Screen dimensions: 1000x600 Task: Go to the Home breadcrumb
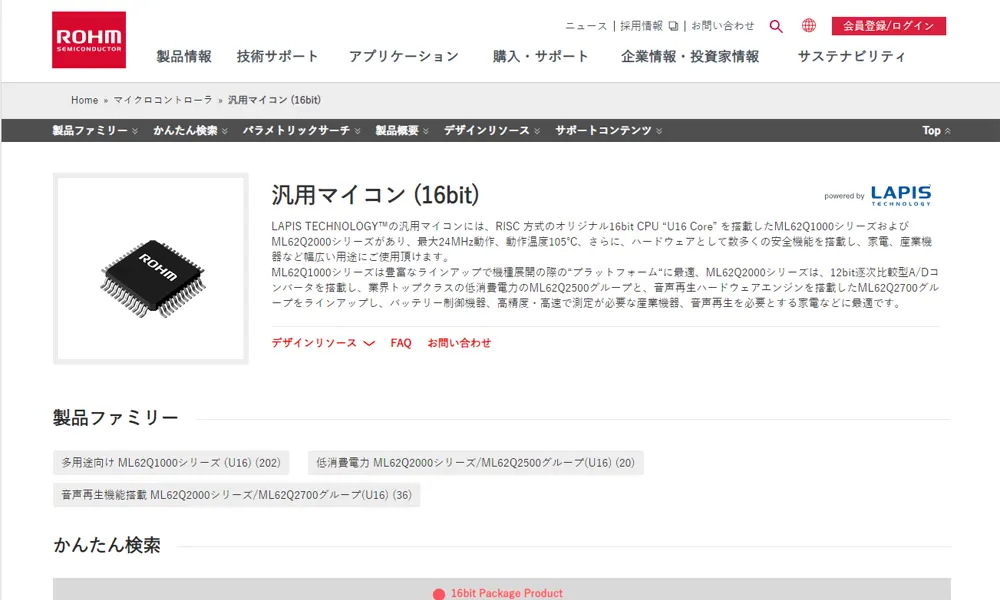click(84, 100)
